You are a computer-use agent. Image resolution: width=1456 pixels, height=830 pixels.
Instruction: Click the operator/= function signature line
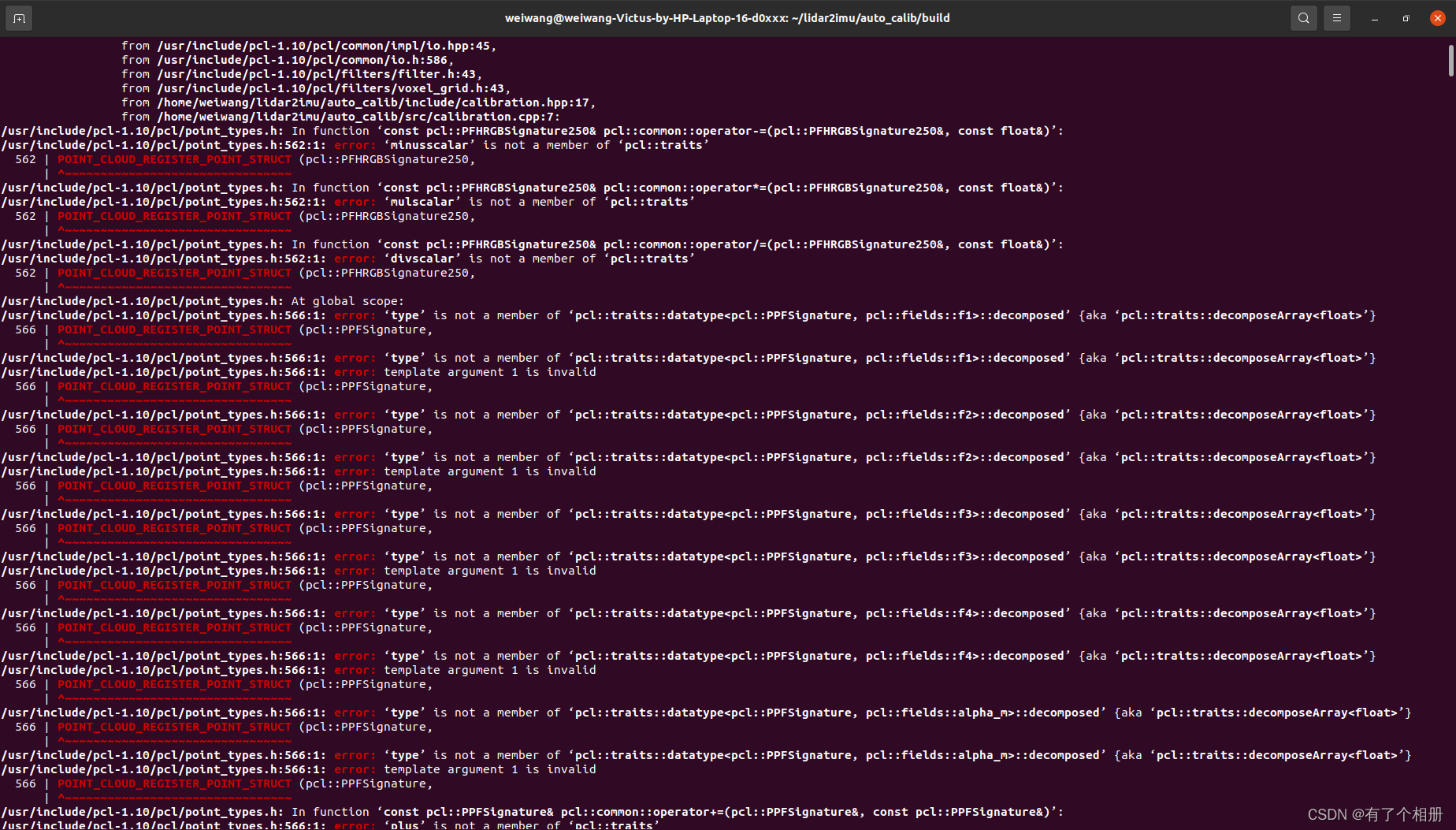(533, 244)
